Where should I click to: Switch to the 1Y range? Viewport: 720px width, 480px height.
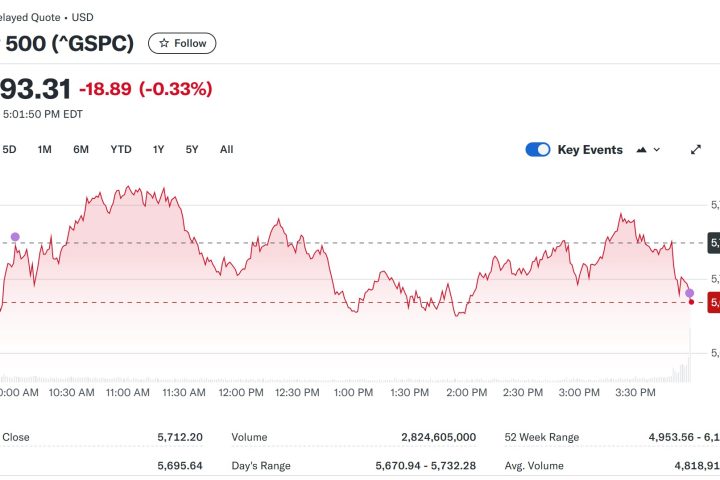158,149
